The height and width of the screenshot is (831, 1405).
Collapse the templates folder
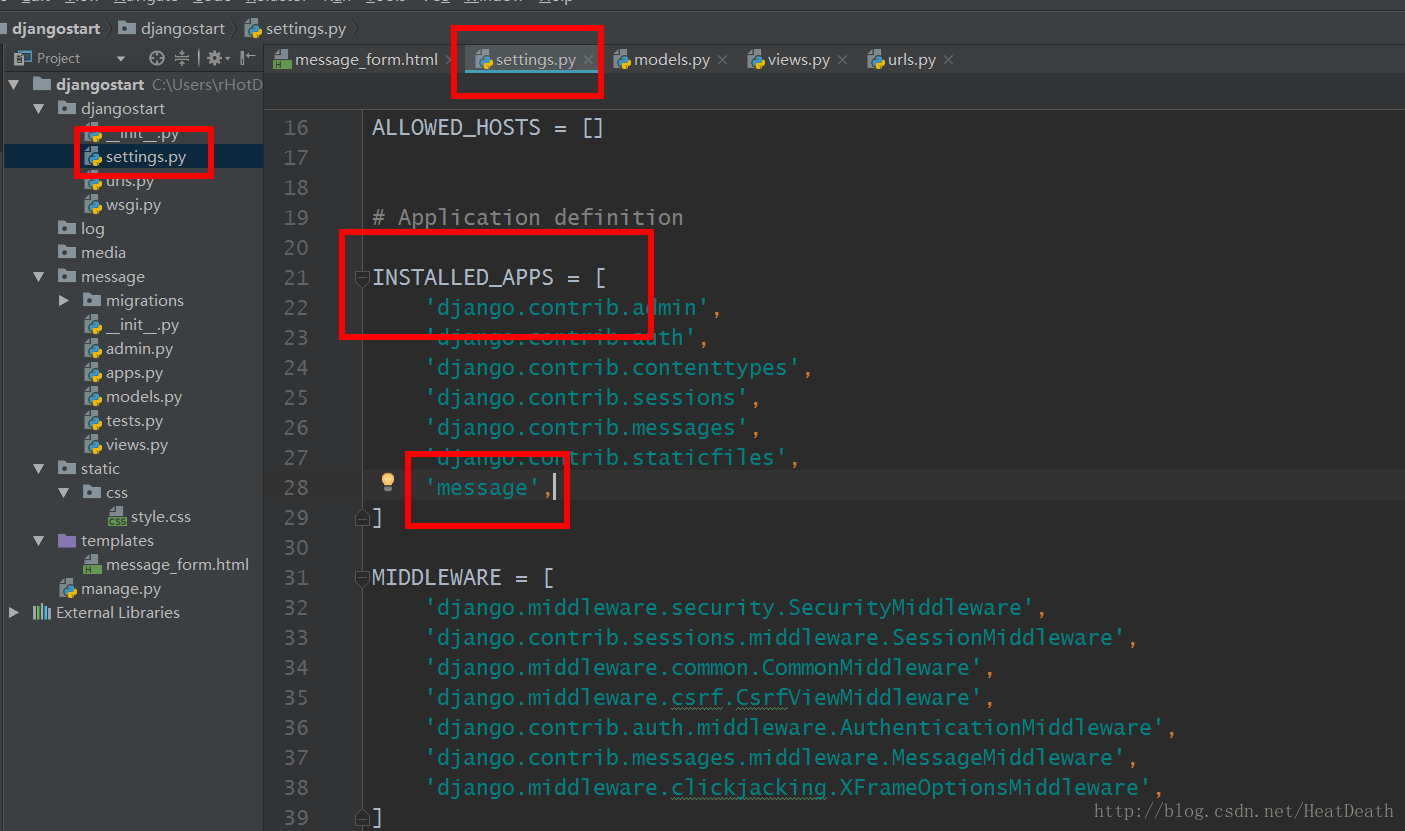(39, 540)
